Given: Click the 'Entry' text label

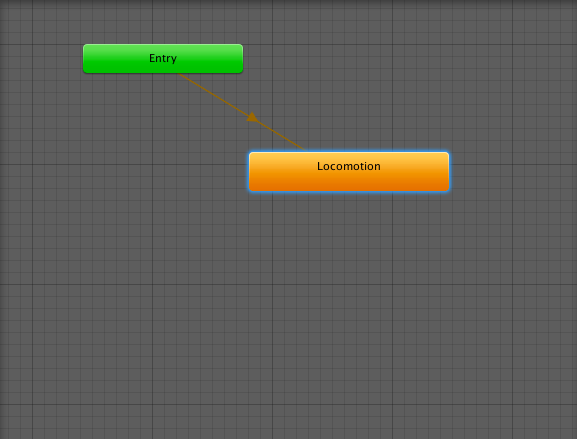Looking at the screenshot, I should tap(163, 58).
